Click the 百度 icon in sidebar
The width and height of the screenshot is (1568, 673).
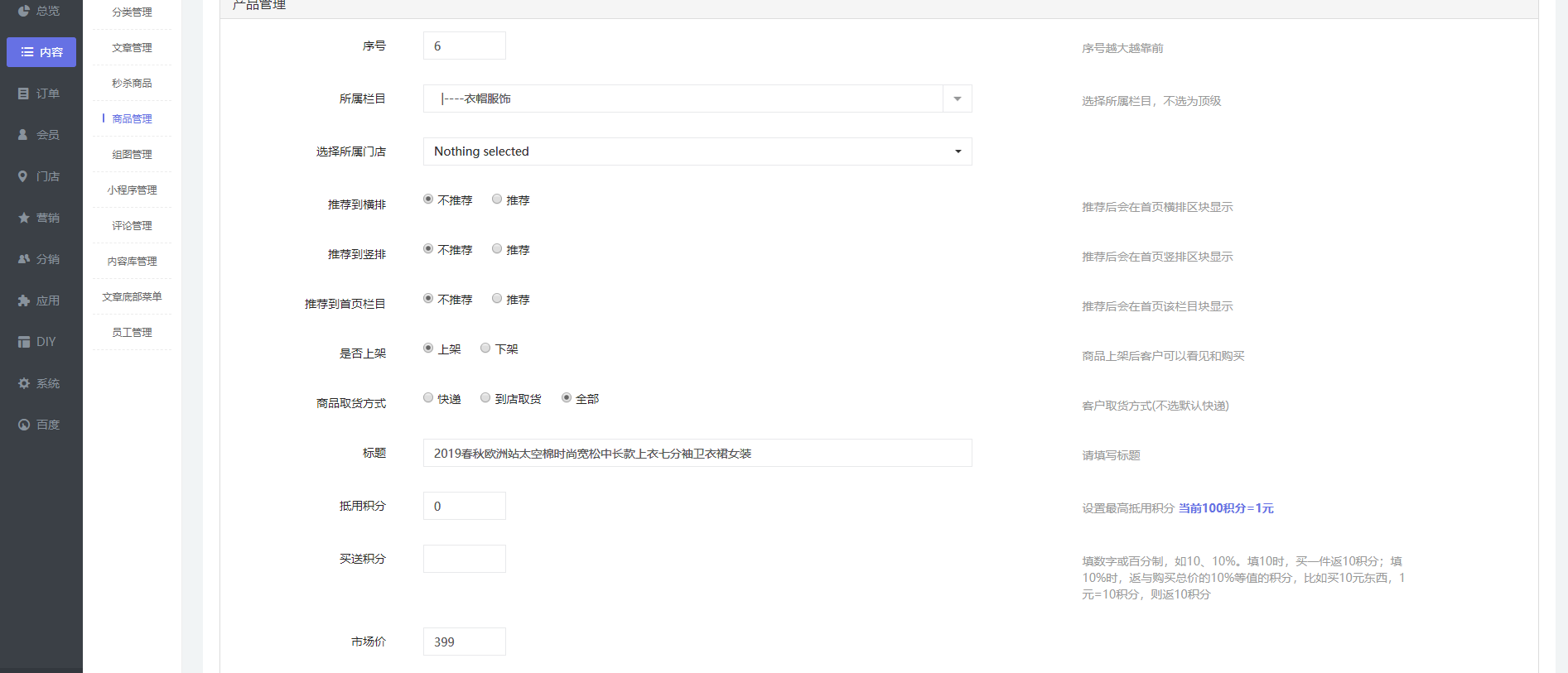coord(24,425)
